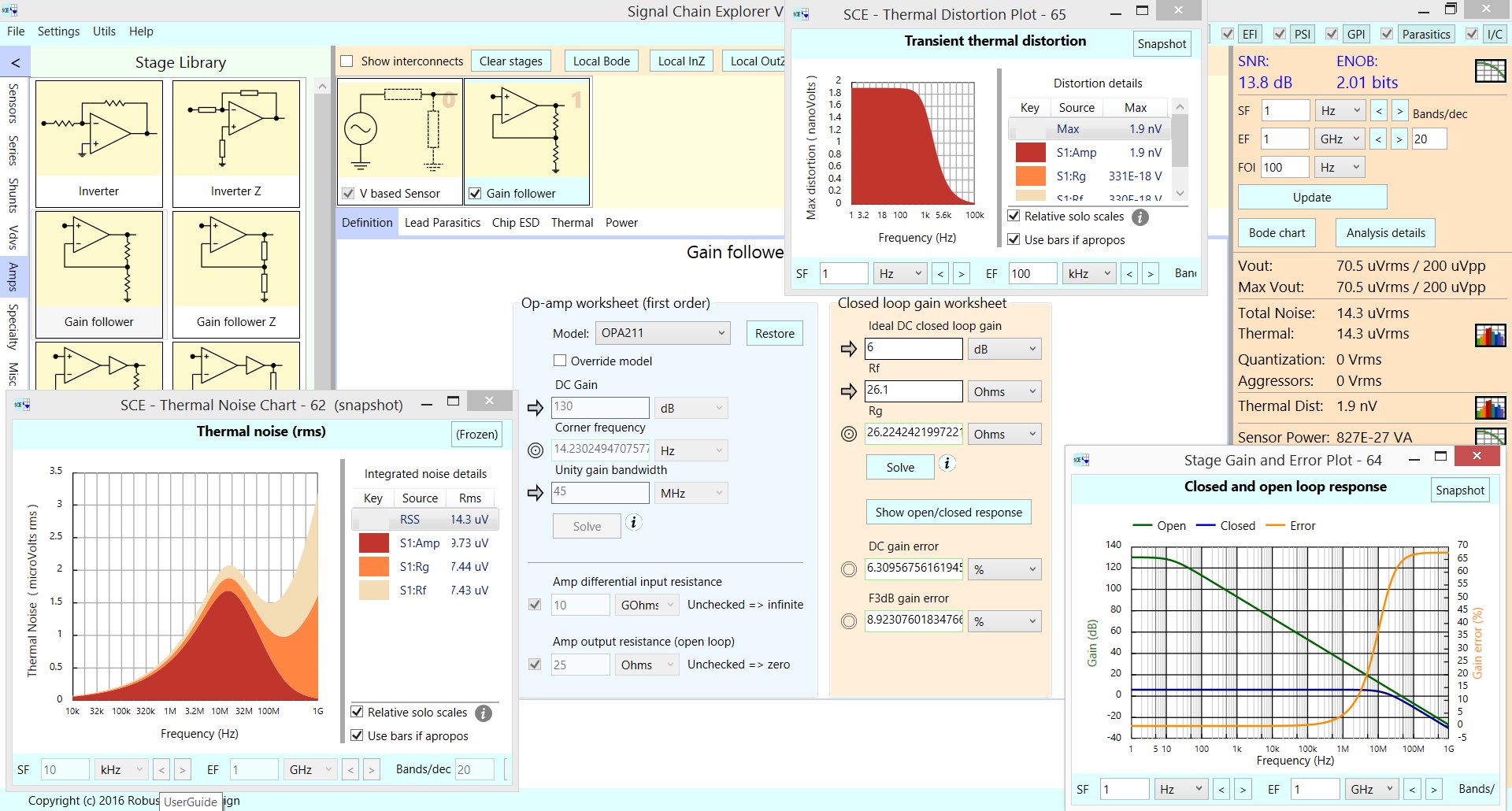Click Show open/closed response button
Screen dimensions: 1512x811
[949, 512]
